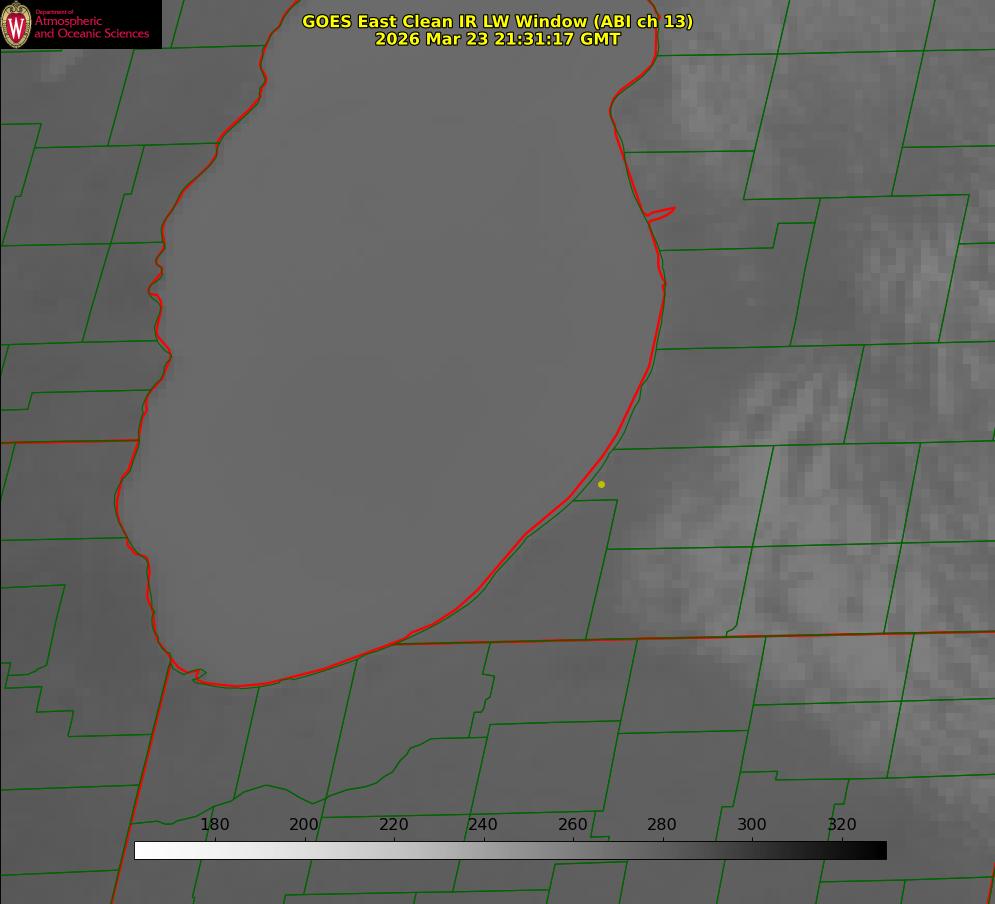Viewport: 995px width, 904px height.
Task: Click the GOES East Clean IR title
Action: click(497, 21)
